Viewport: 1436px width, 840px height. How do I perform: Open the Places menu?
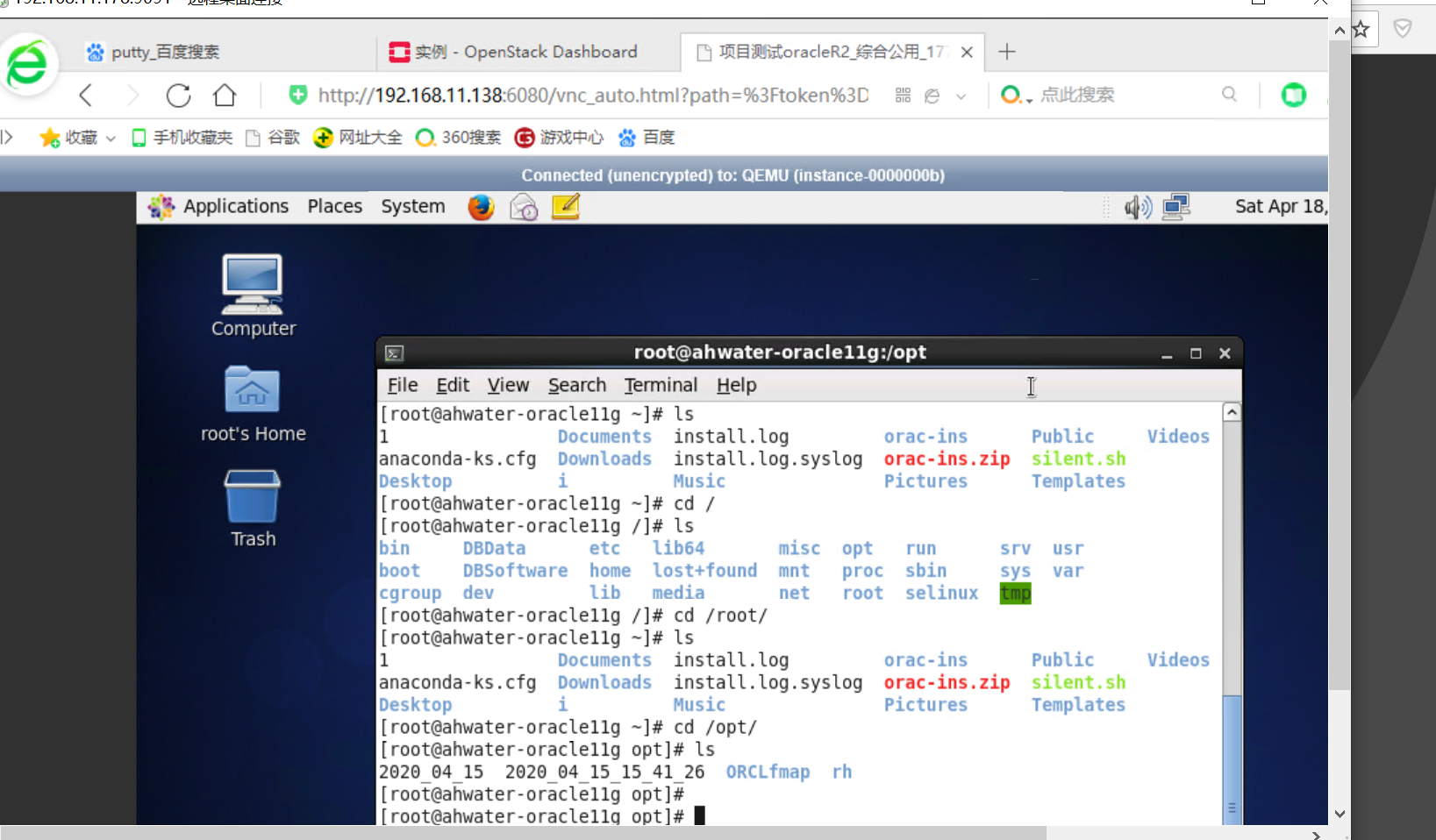point(334,207)
